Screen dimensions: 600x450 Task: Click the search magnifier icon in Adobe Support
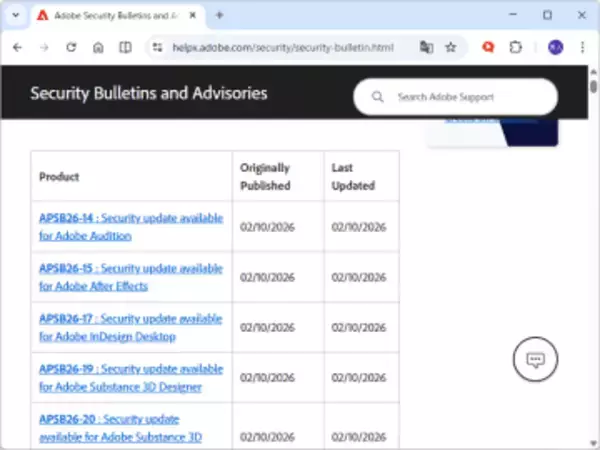pos(378,97)
